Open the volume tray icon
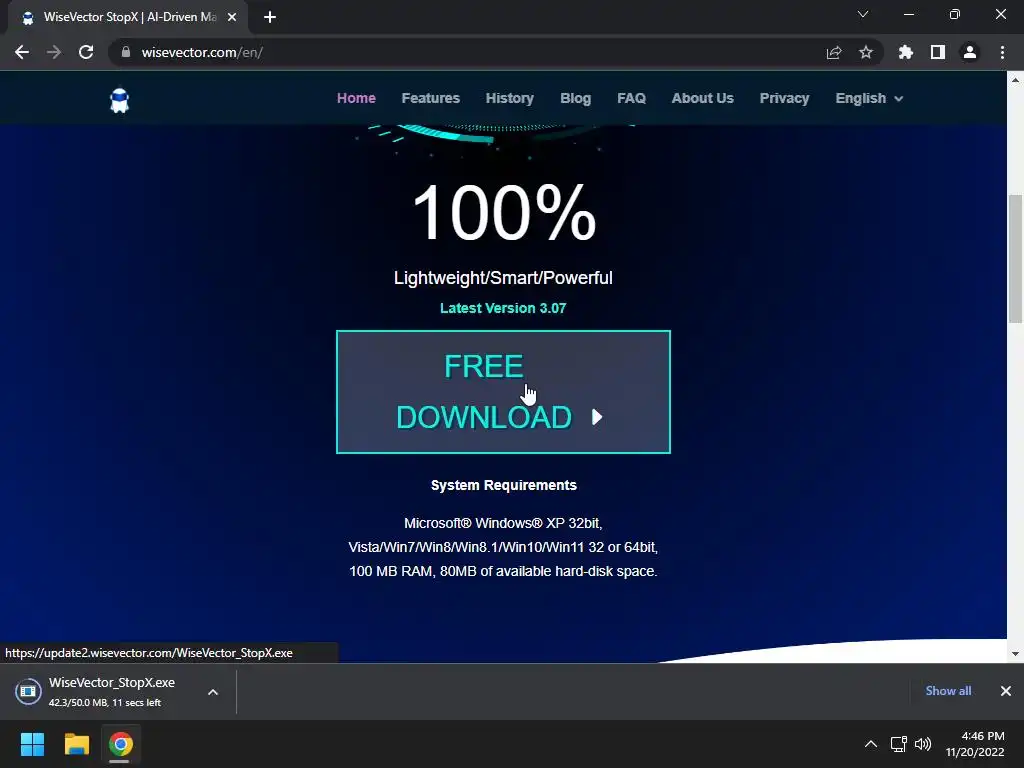This screenshot has width=1024, height=768. [x=923, y=744]
